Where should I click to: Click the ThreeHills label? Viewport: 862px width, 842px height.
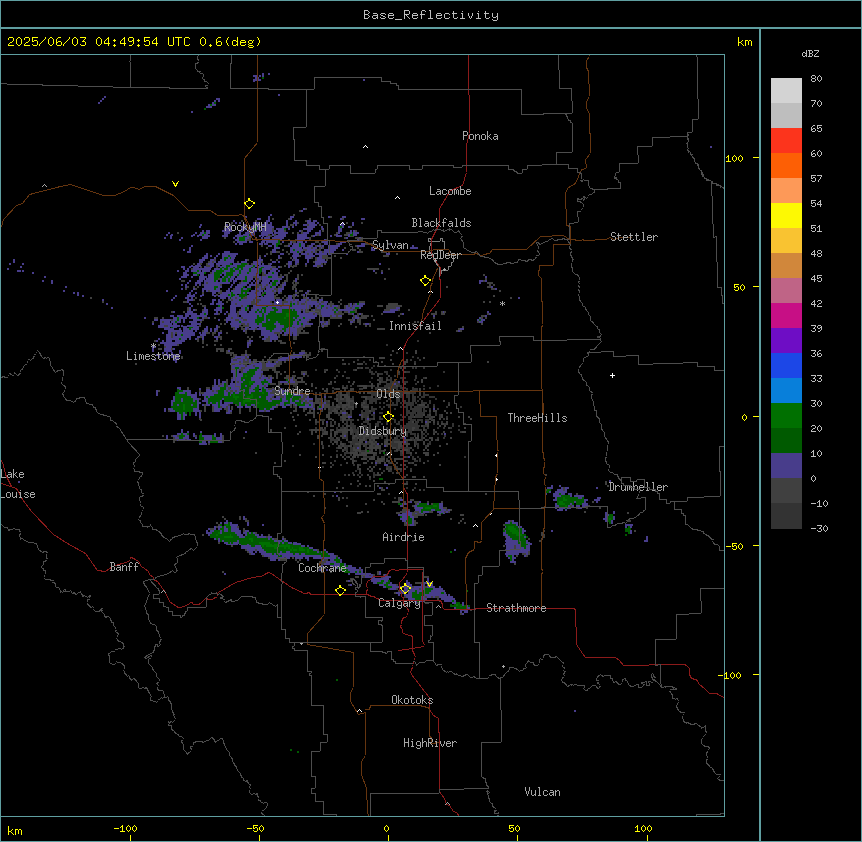point(537,418)
